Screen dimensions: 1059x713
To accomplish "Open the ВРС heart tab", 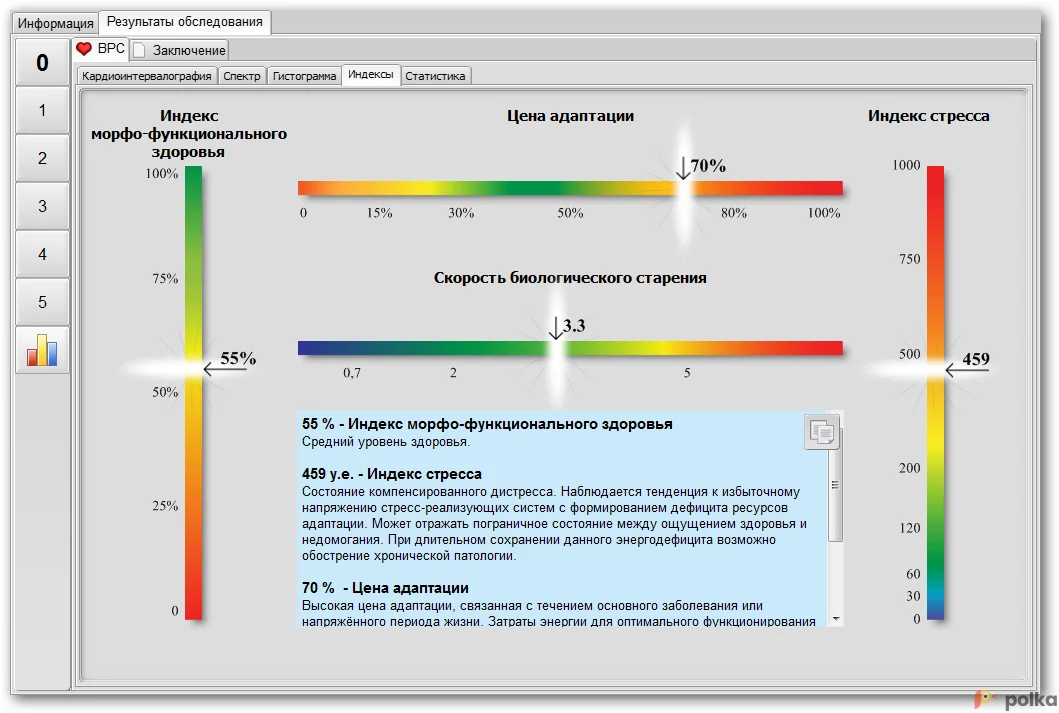I will click(x=100, y=48).
